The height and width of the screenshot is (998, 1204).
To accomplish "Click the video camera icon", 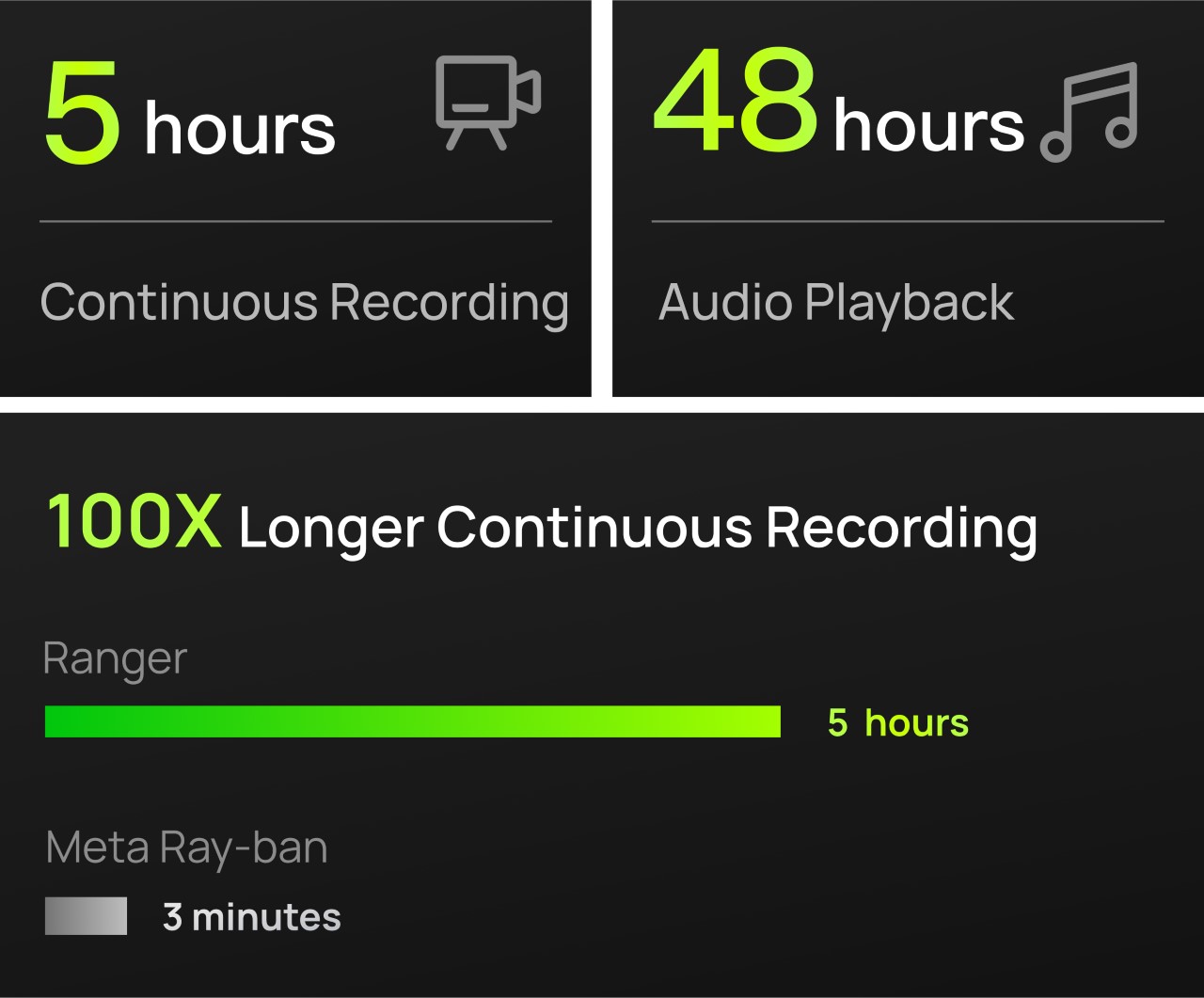I will click(x=487, y=102).
